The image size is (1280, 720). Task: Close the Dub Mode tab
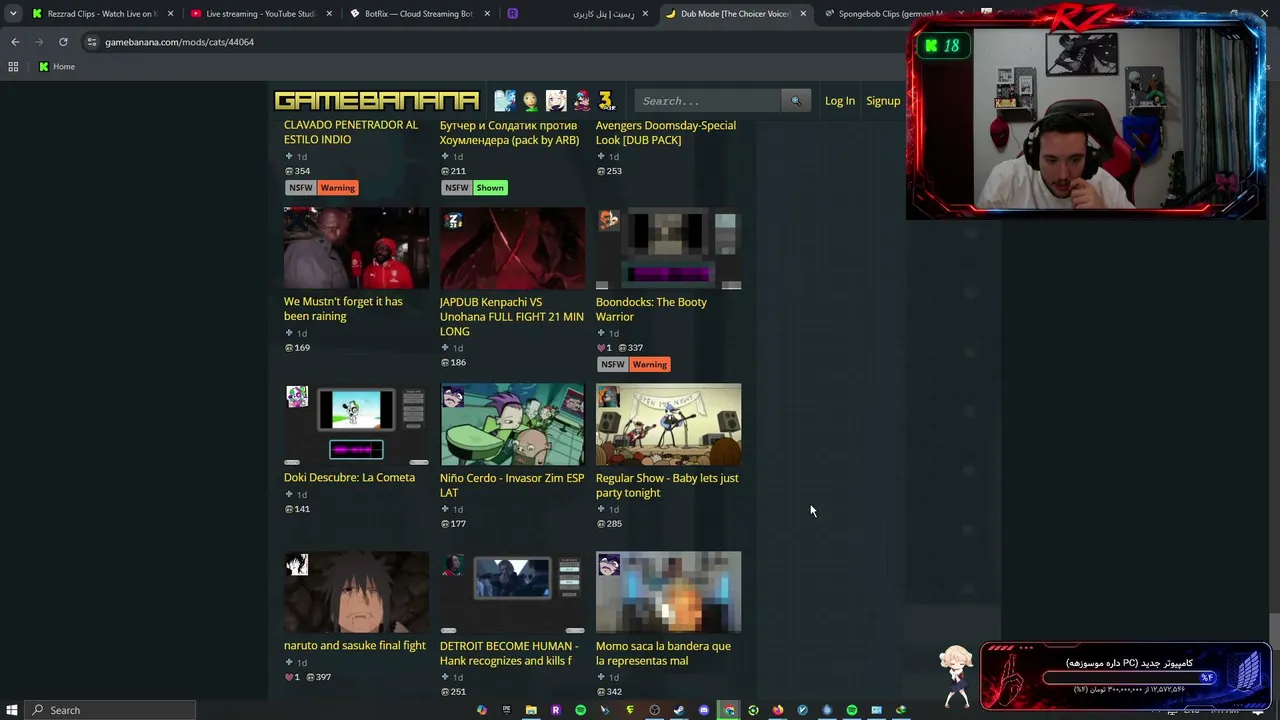(803, 14)
